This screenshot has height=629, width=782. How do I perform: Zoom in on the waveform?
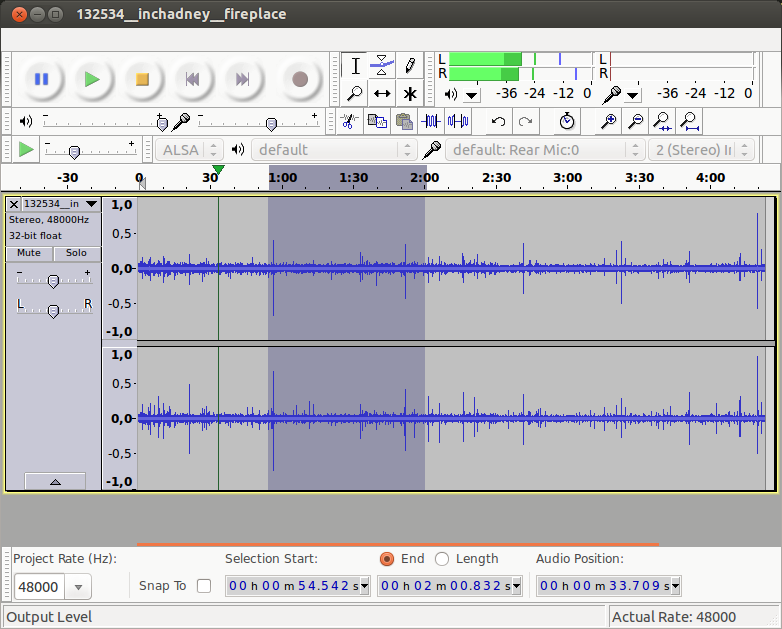point(608,121)
